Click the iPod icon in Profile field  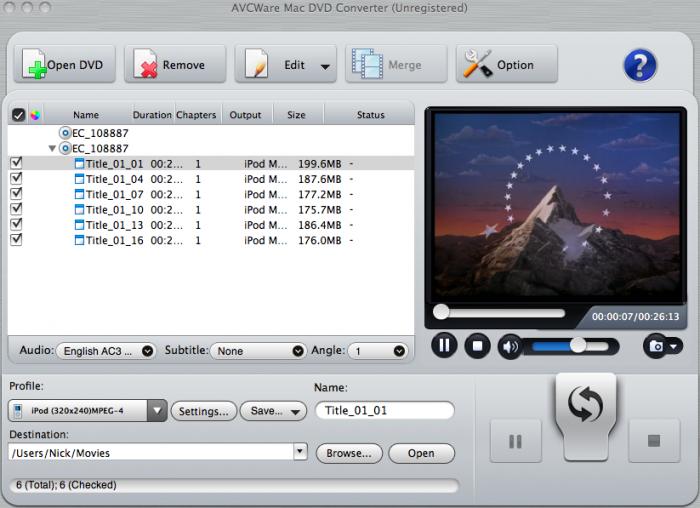pyautogui.click(x=18, y=411)
